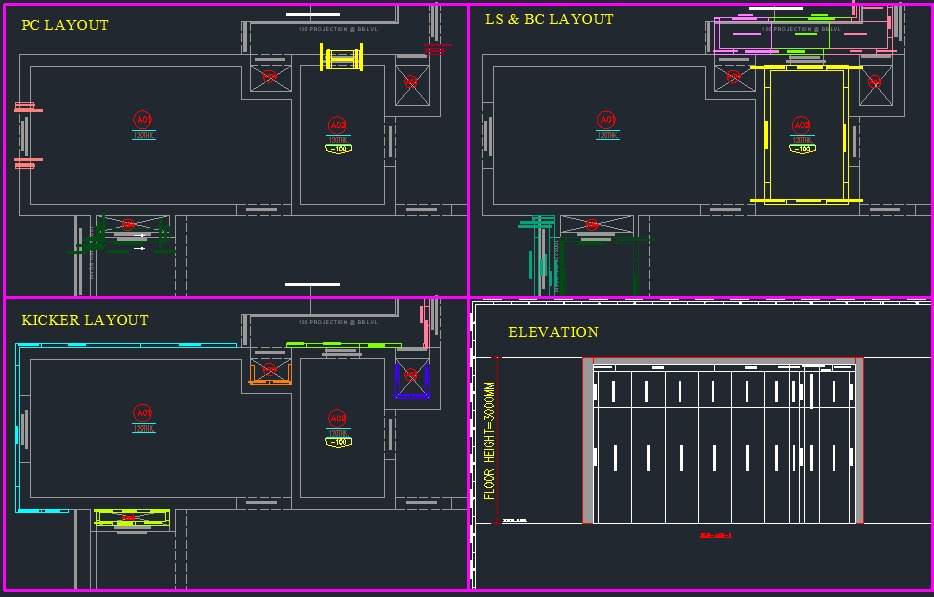
Task: Select the ELEVATION title text
Action: [553, 332]
